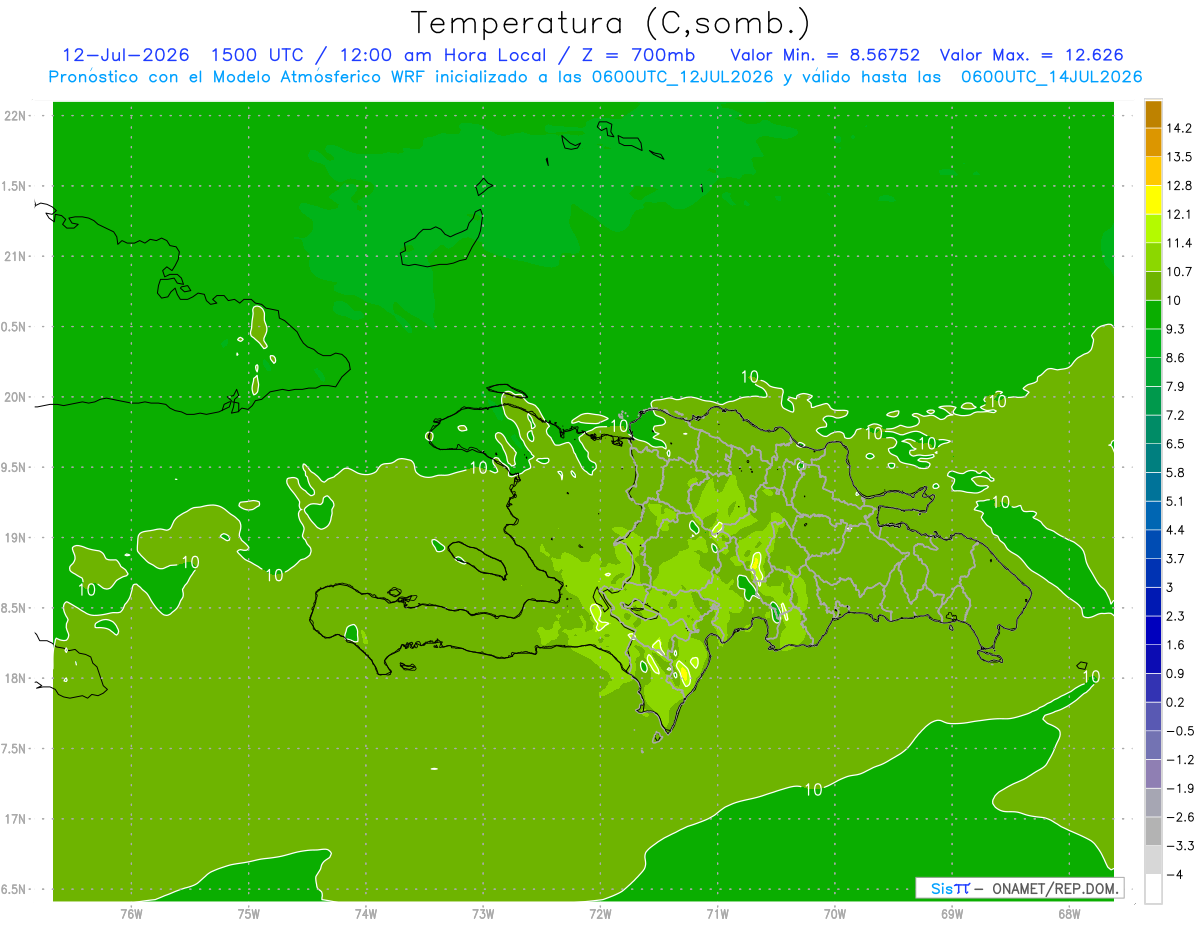This screenshot has height=927, width=1200.
Task: Click the 'Valor Min. = 8.56752' readout
Action: pyautogui.click(x=826, y=55)
